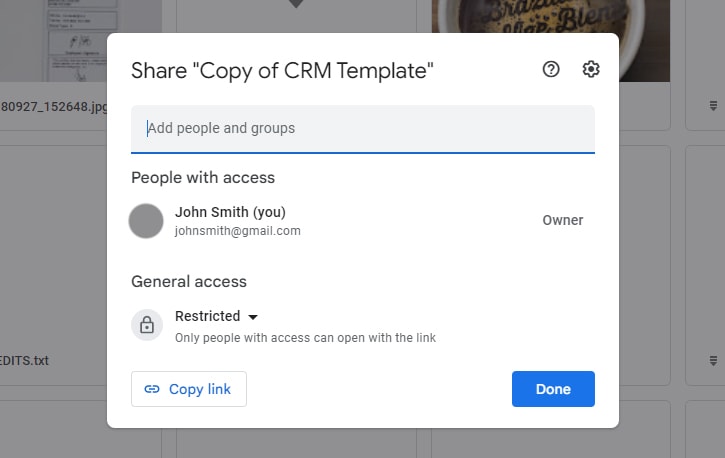Screen dimensions: 725x458
Task: Click the johnsmith@gmail.com email text
Action: (238, 231)
